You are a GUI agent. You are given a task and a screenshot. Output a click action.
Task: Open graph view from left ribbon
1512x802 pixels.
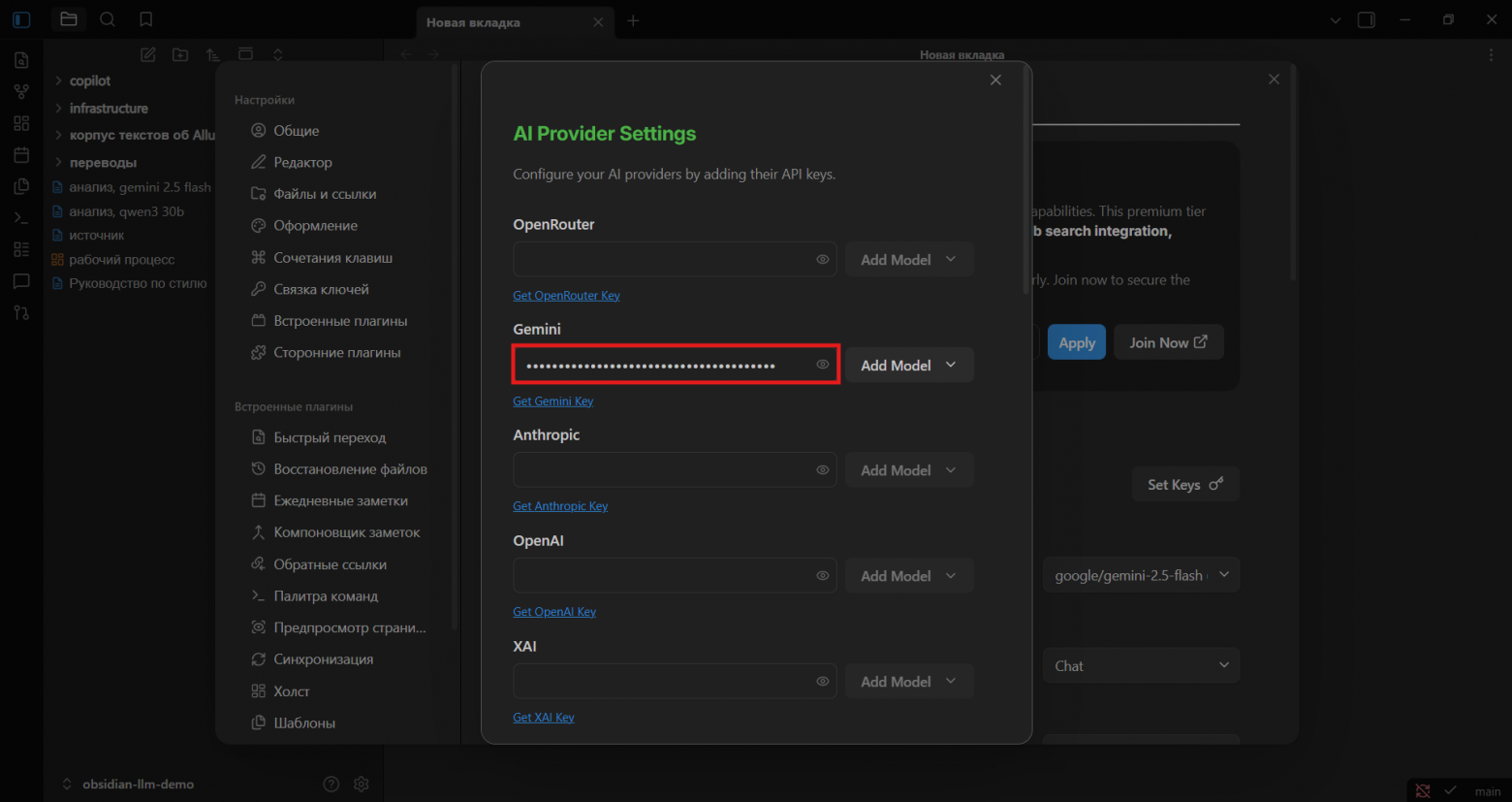point(21,92)
